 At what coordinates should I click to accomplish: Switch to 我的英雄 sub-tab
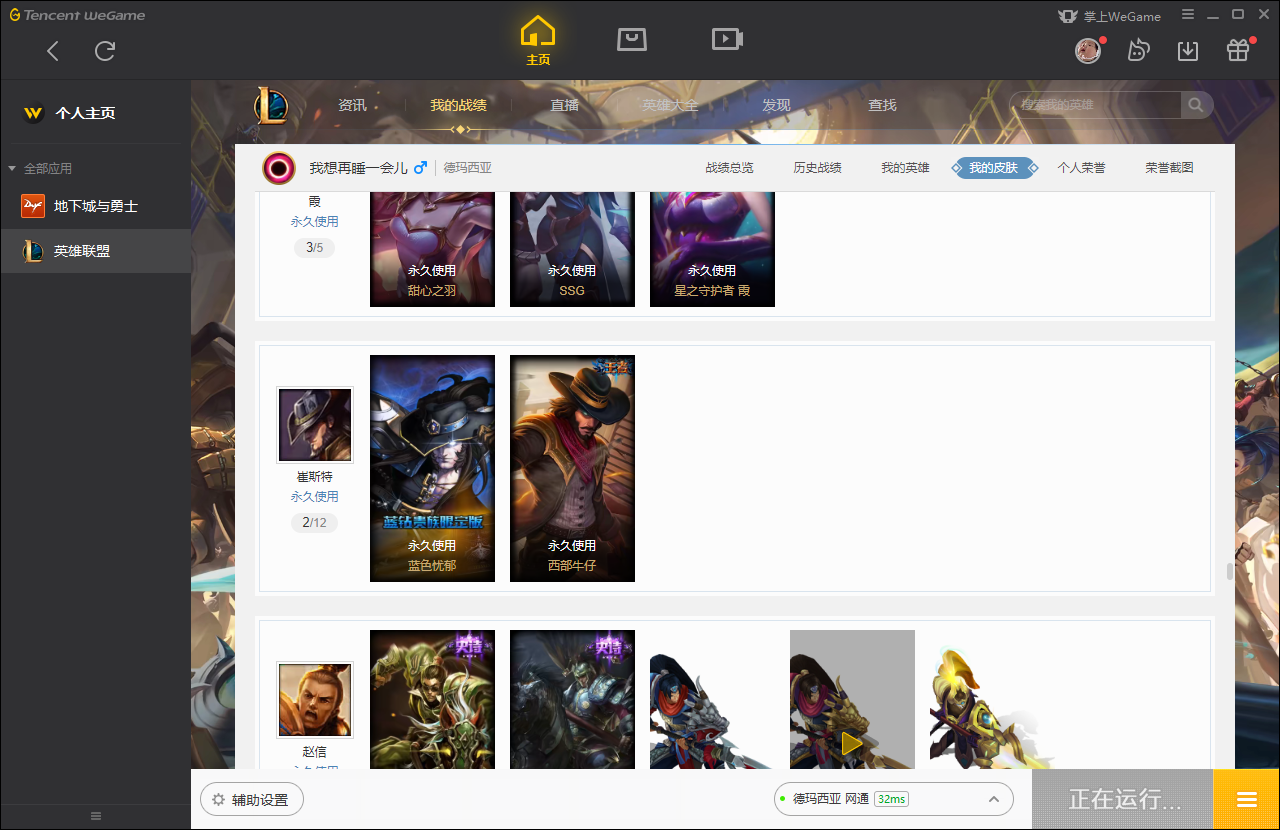[x=905, y=168]
